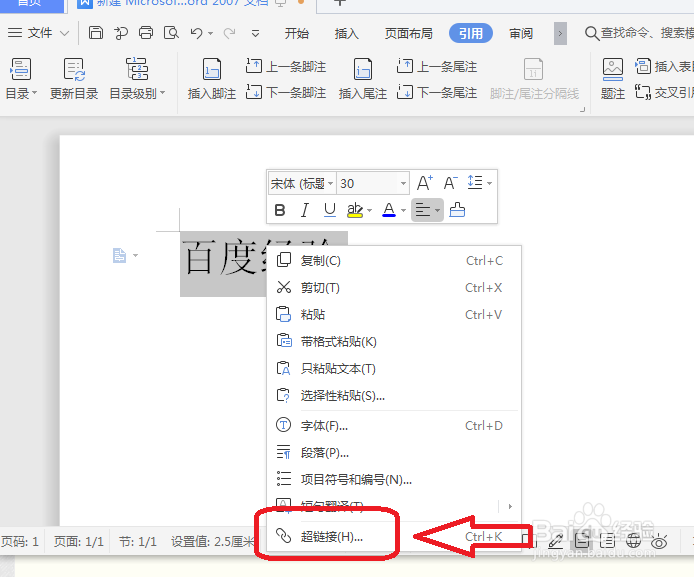Click the Print icon

point(146,33)
